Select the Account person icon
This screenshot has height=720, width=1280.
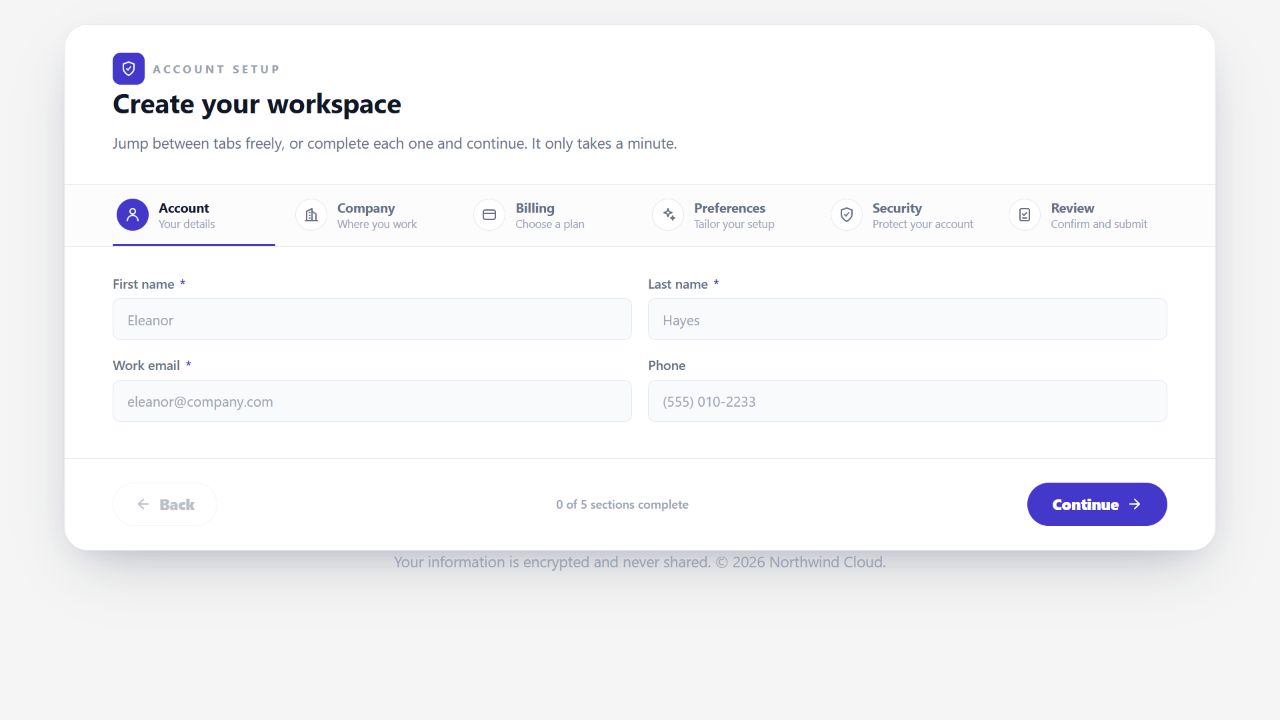[x=133, y=215]
